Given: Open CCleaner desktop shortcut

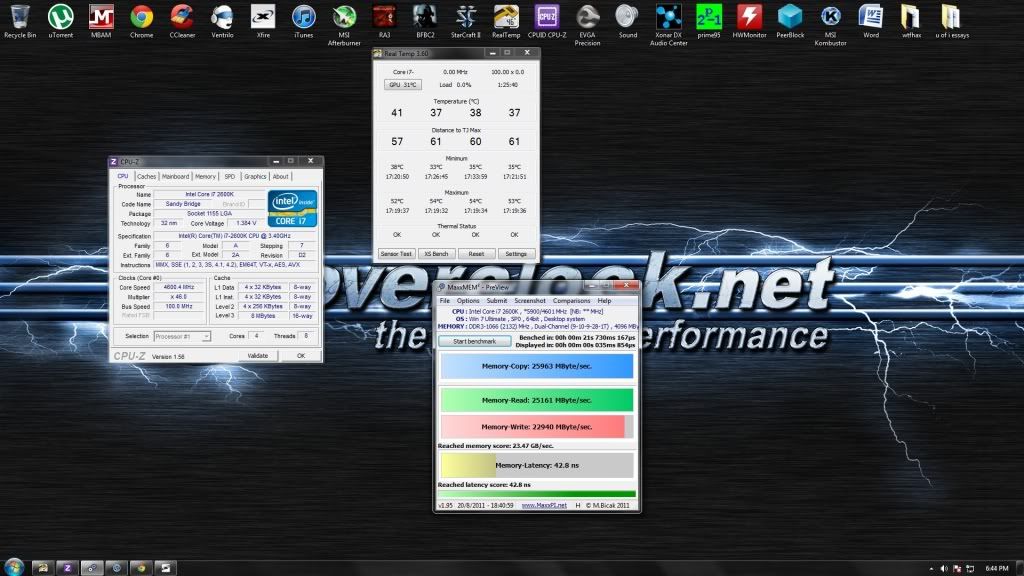Looking at the screenshot, I should pos(182,21).
